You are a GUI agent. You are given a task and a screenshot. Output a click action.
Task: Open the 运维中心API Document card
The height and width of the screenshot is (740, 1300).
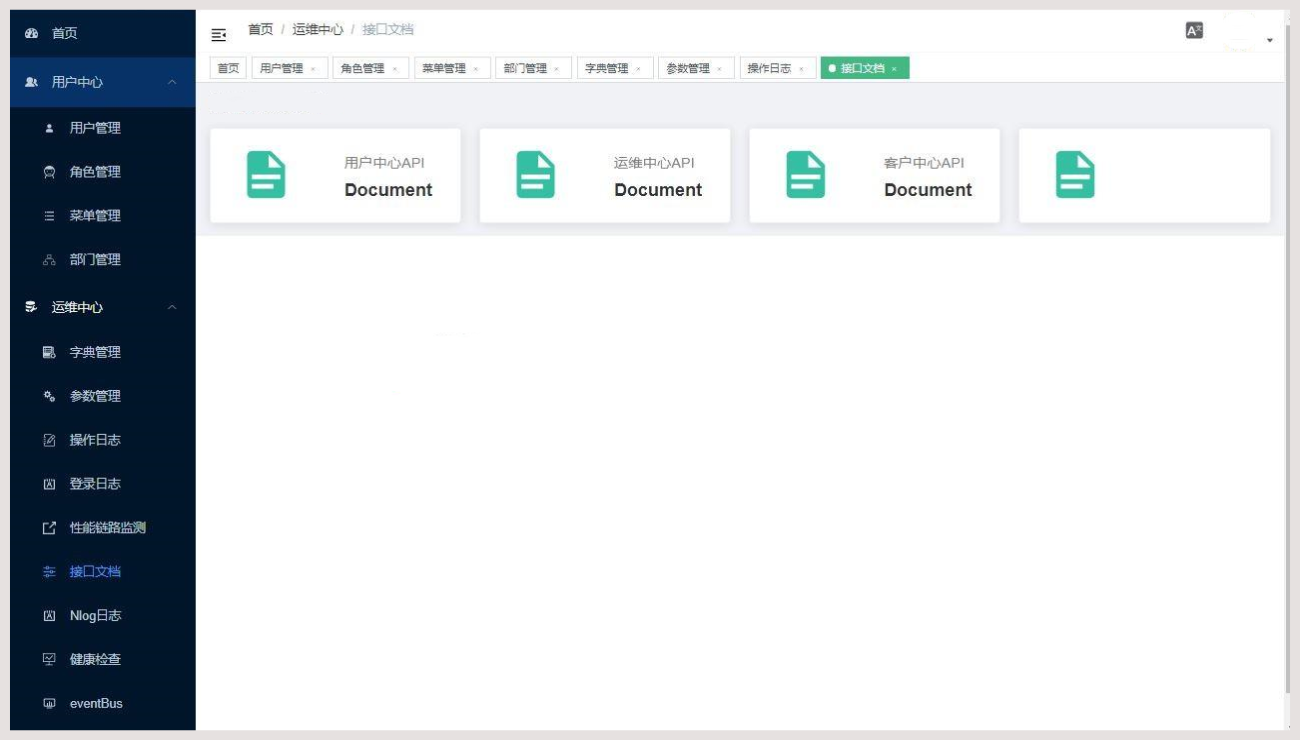tap(605, 175)
